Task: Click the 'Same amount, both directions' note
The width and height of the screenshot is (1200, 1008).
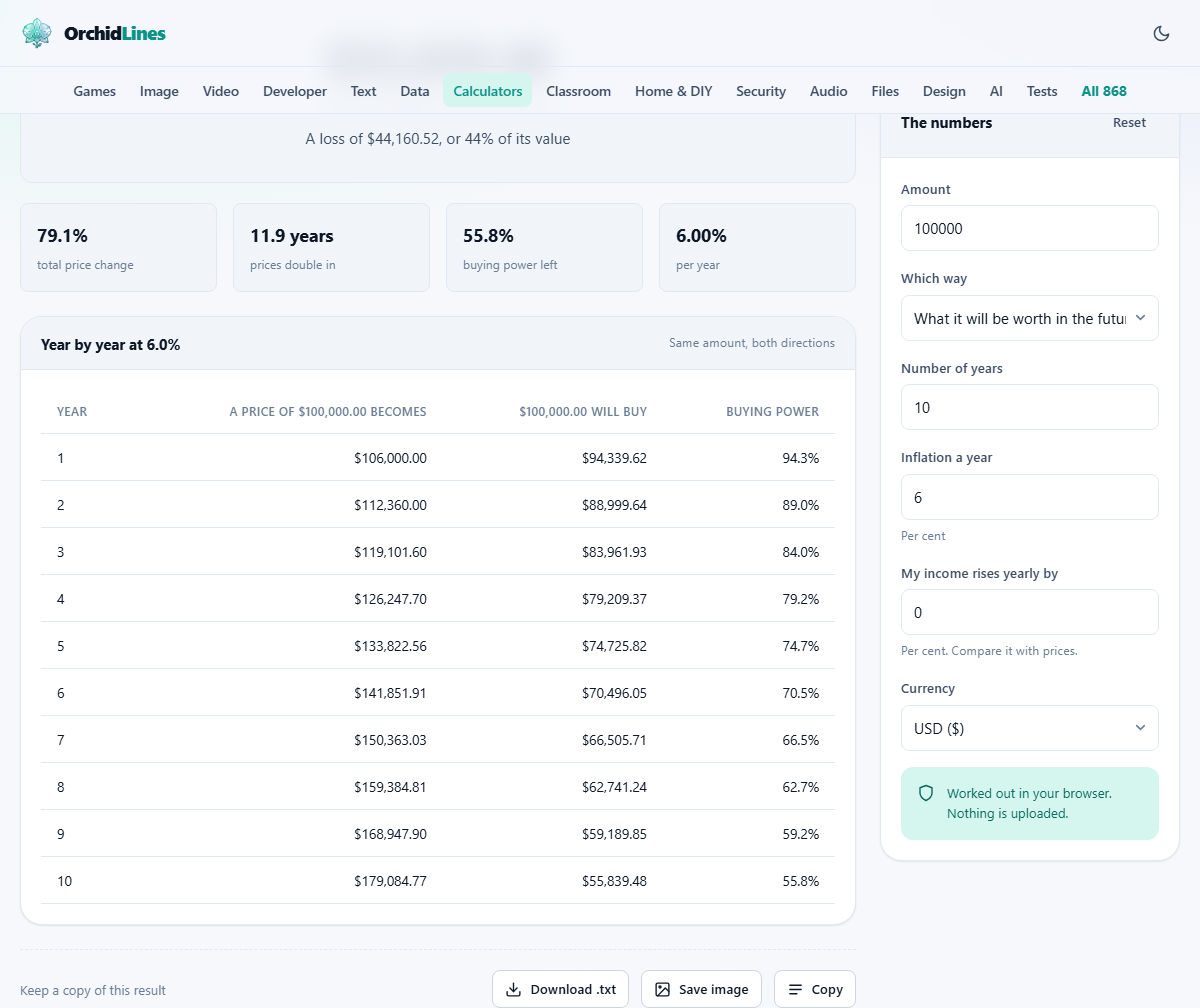Action: click(x=752, y=343)
